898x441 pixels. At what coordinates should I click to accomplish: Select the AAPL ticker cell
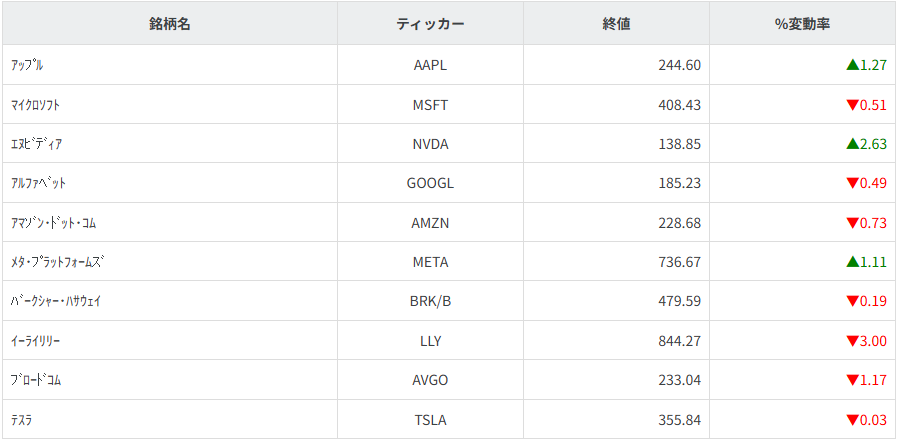point(430,65)
